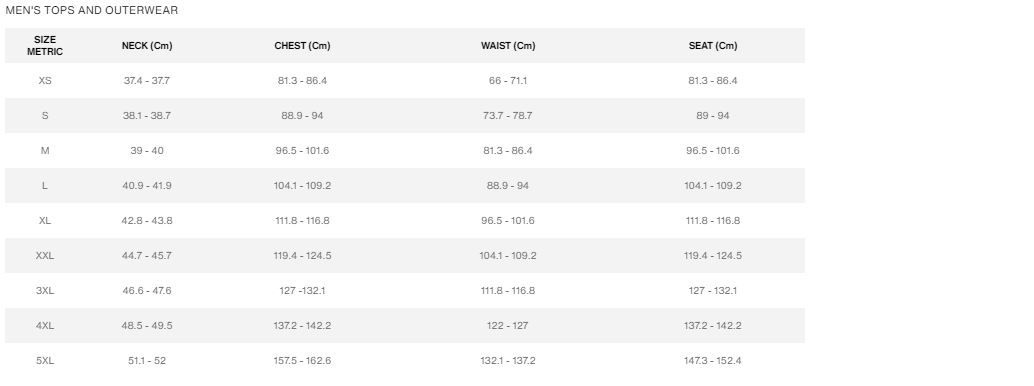Click the Men's Tops and Outerwear title
The height and width of the screenshot is (386, 1034).
coord(92,11)
